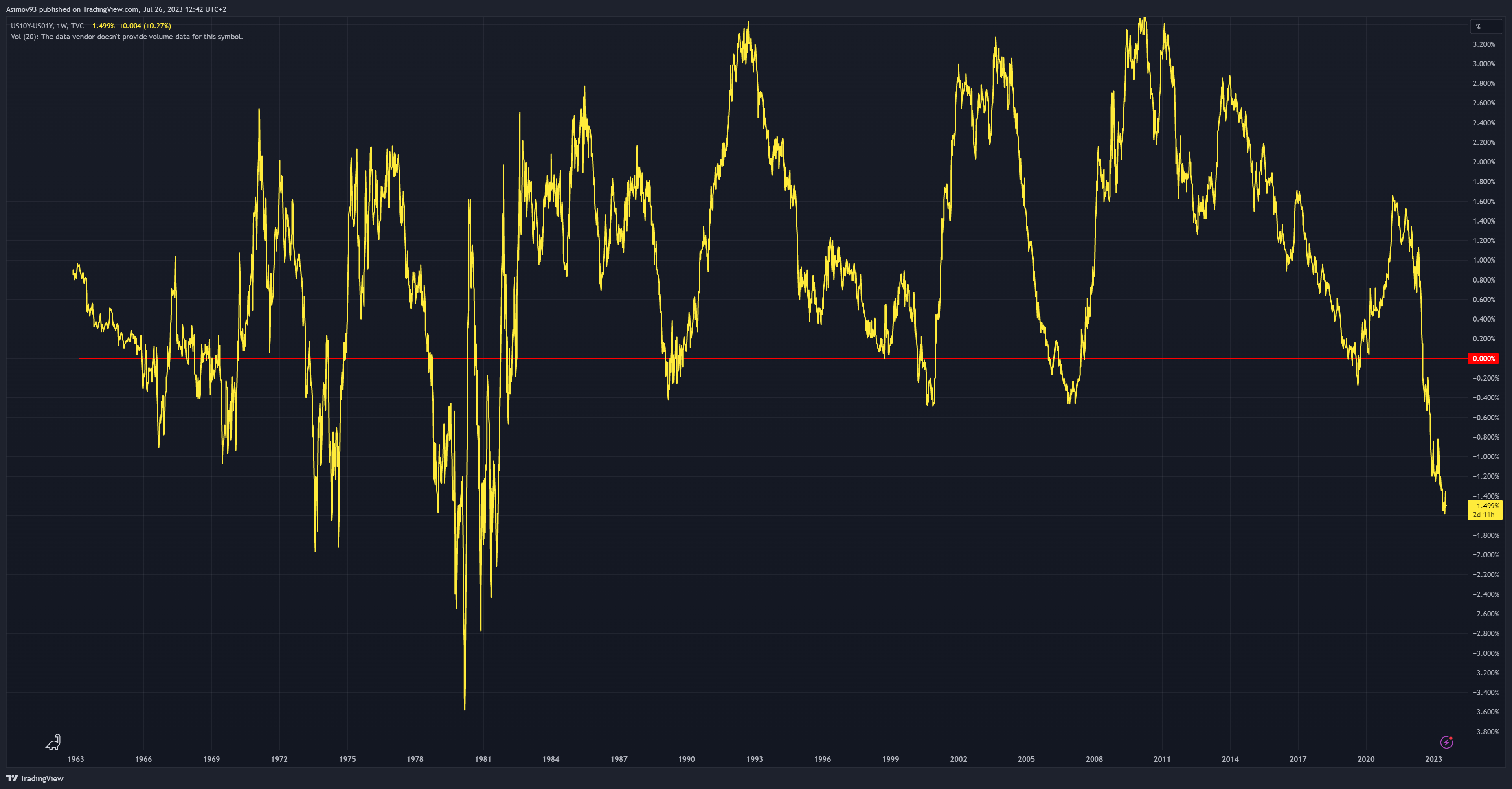This screenshot has height=789, width=1512.
Task: Click the 2.000% label on price axis
Action: click(1483, 162)
